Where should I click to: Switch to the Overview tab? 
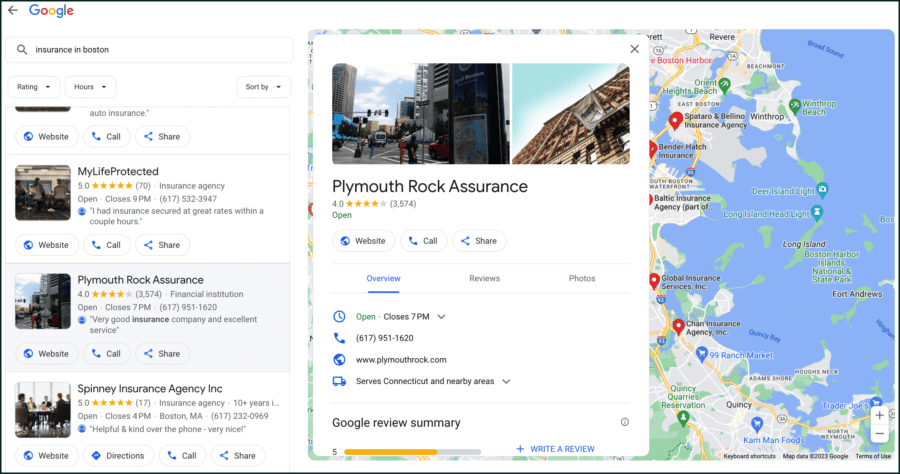tap(383, 278)
